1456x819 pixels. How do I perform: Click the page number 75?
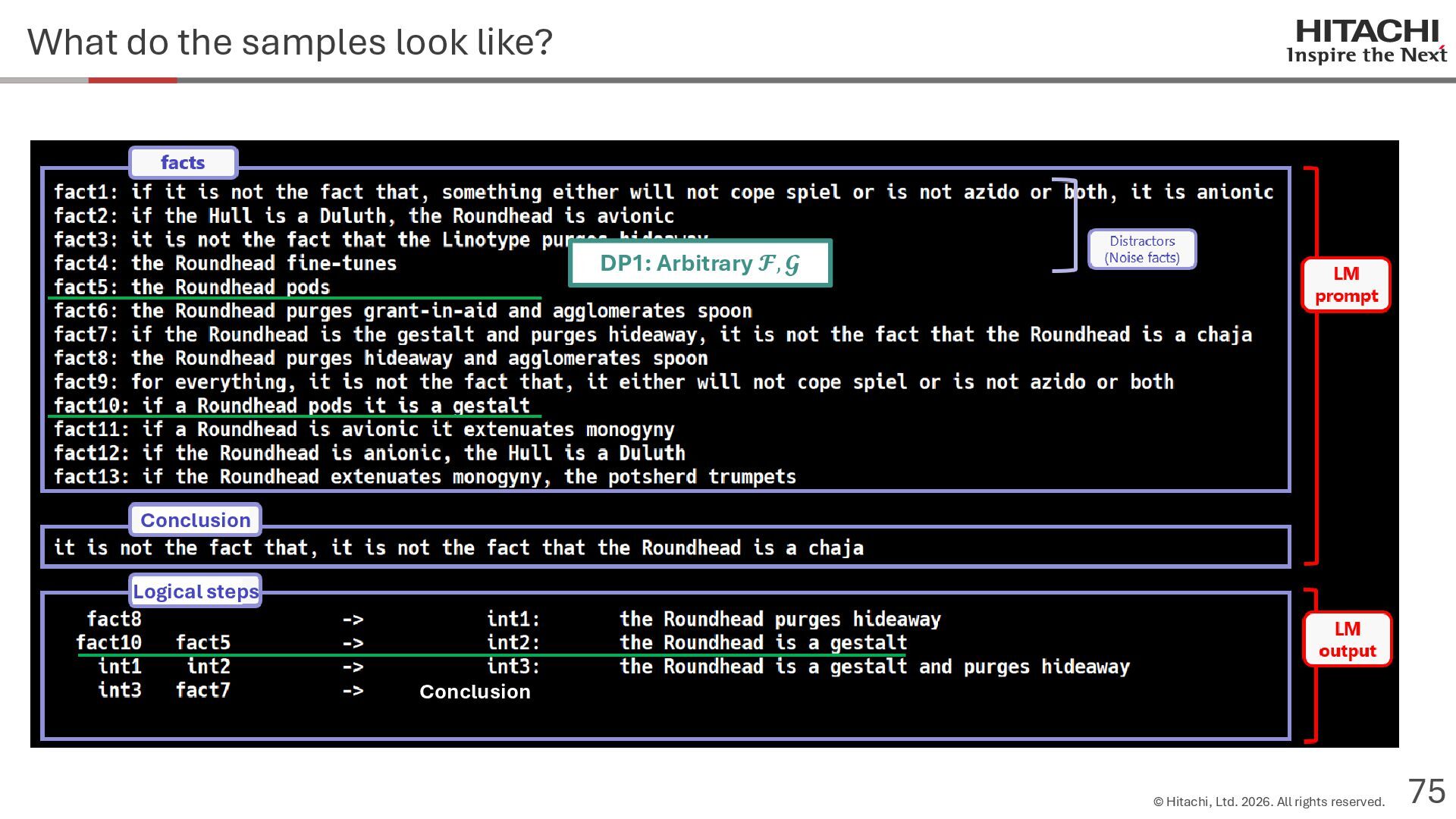click(x=1426, y=792)
